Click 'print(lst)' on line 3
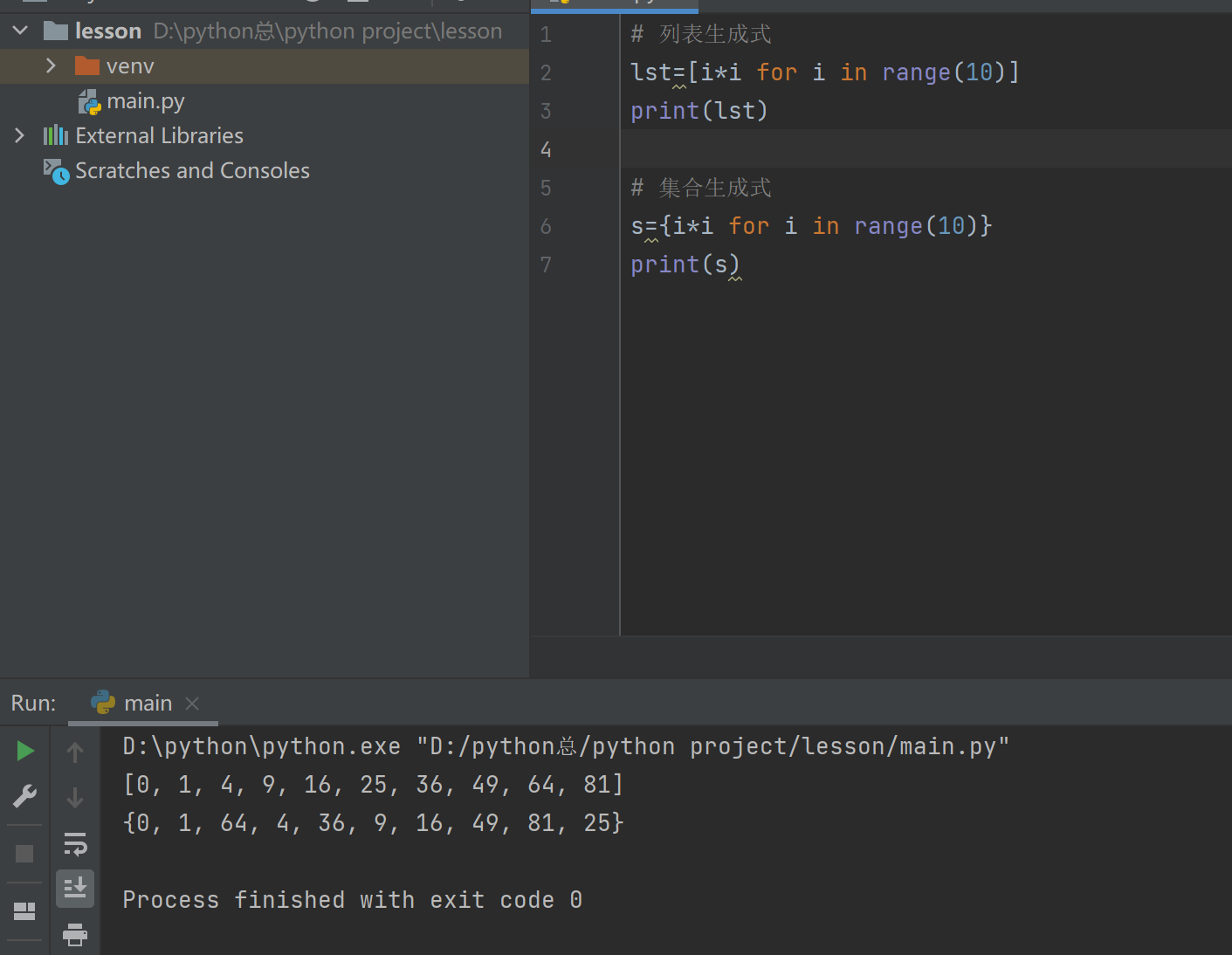This screenshot has height=955, width=1232. coord(699,111)
